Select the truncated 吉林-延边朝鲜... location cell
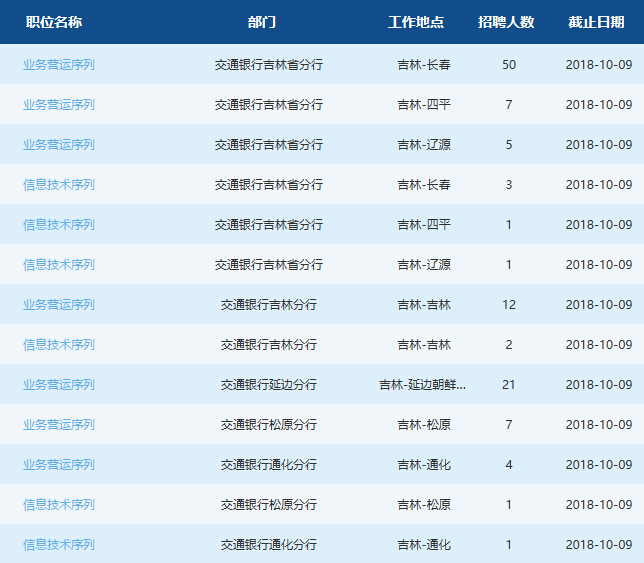 tap(422, 385)
